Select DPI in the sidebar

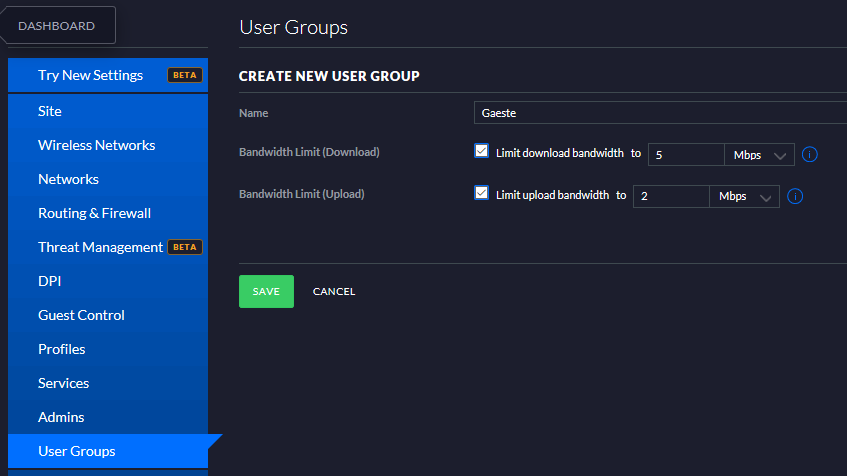coord(108,281)
